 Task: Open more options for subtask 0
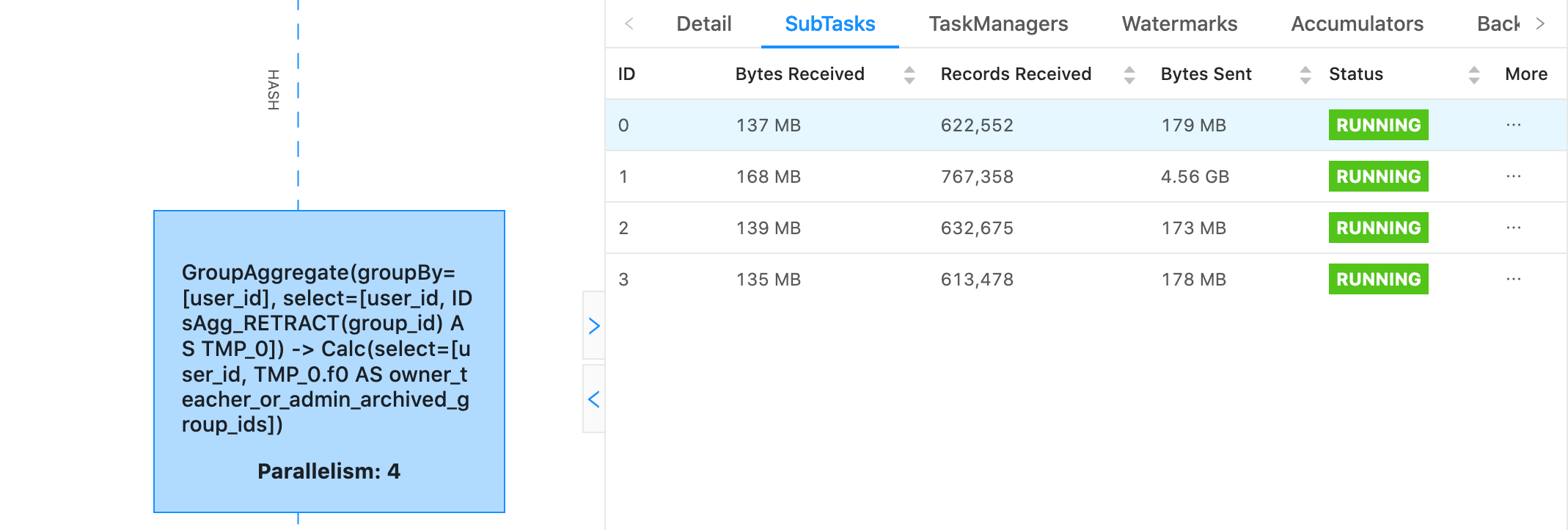pos(1513,126)
